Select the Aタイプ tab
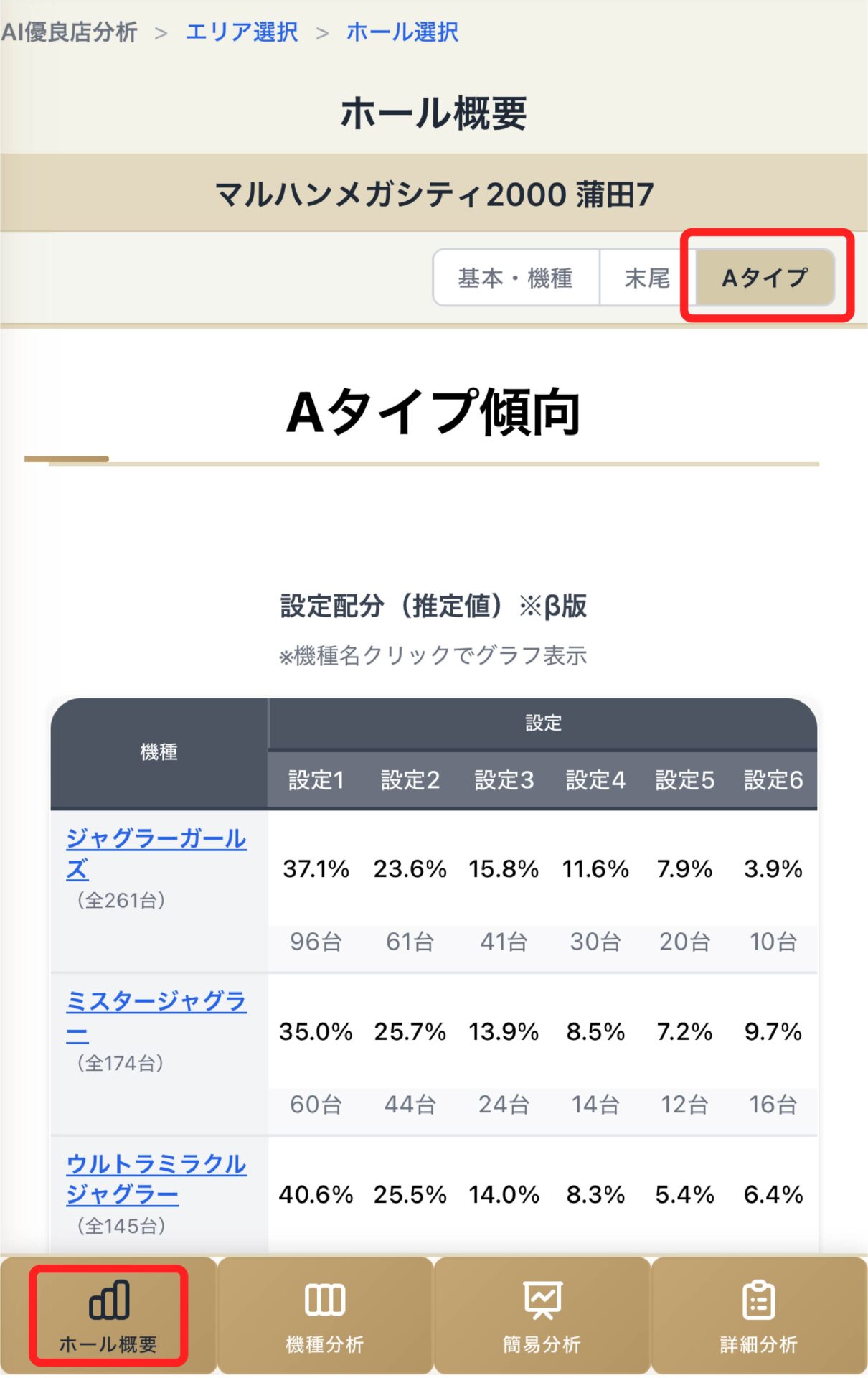Screen dimensions: 868x1378 point(765,278)
